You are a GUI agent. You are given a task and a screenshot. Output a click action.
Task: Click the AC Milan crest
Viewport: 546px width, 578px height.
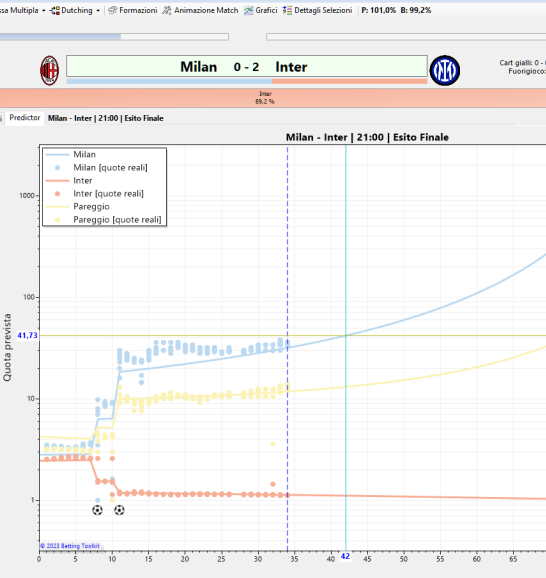[x=49, y=70]
